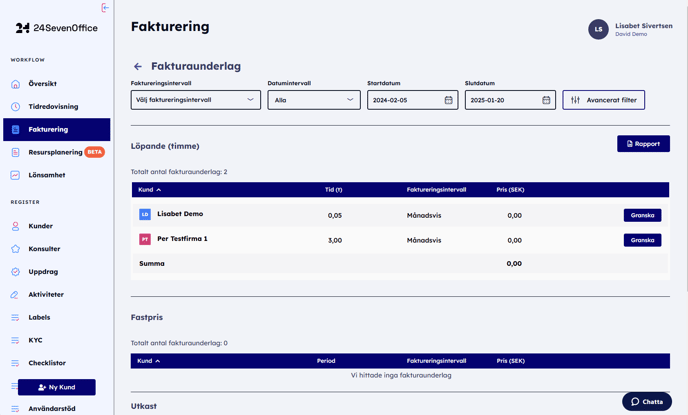Viewport: 688px width, 415px height.
Task: Open calendar icon in Slutdatum field
Action: click(546, 100)
